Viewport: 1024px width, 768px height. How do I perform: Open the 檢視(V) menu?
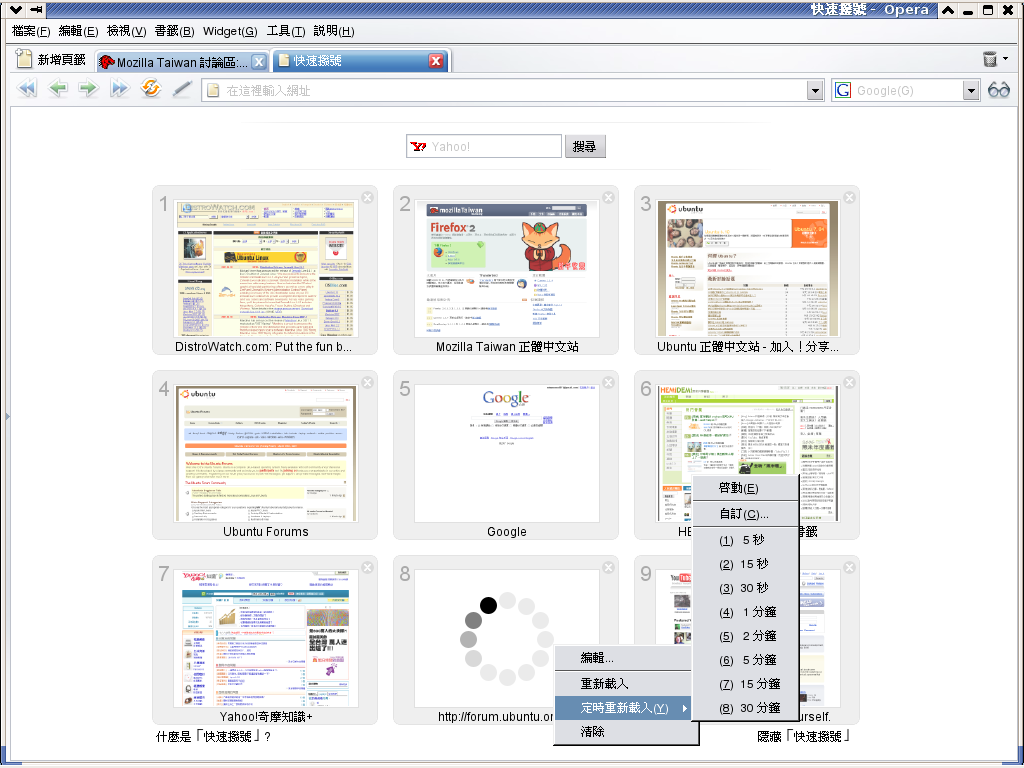(x=127, y=31)
